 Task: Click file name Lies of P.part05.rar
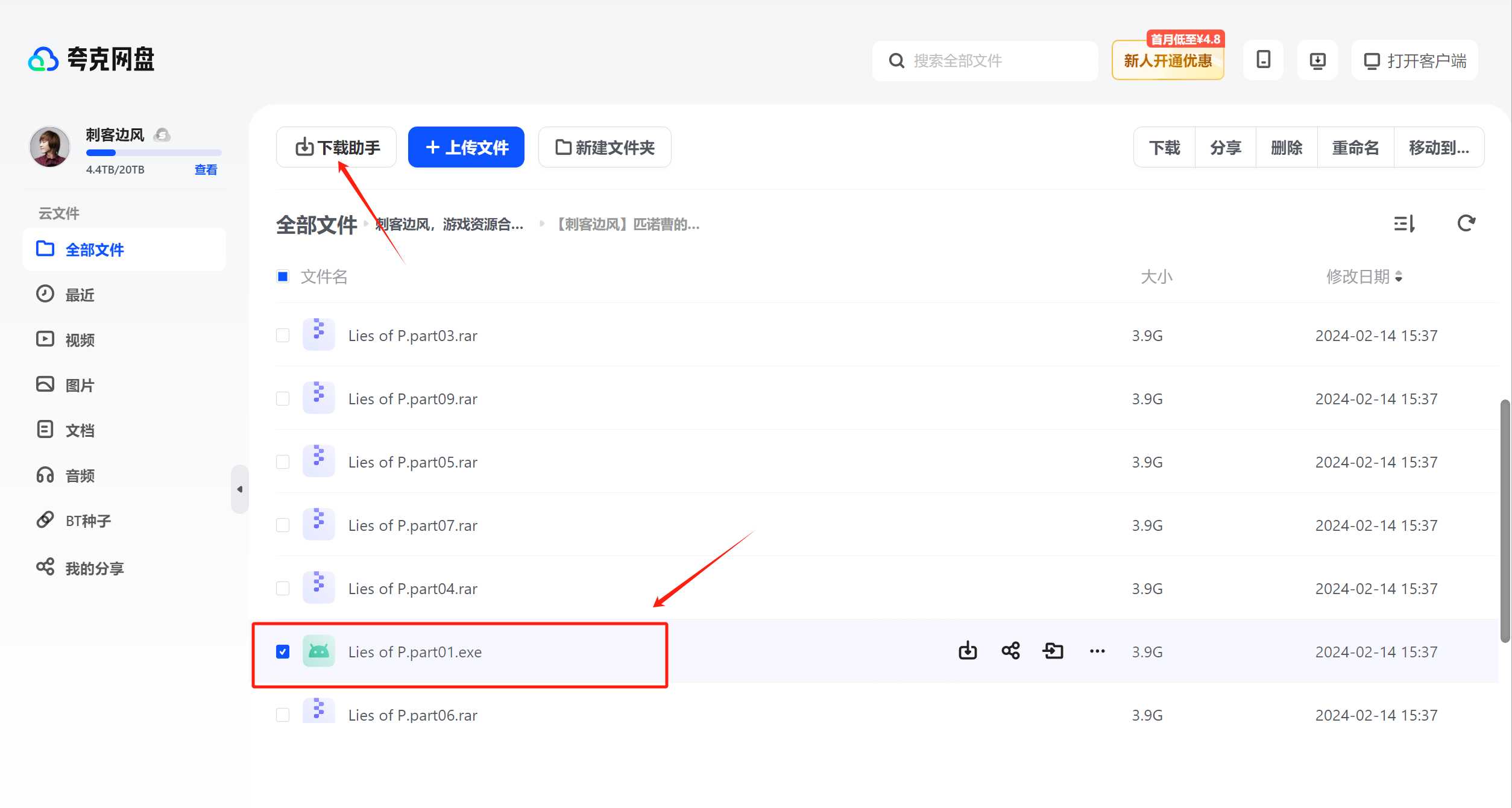[413, 462]
